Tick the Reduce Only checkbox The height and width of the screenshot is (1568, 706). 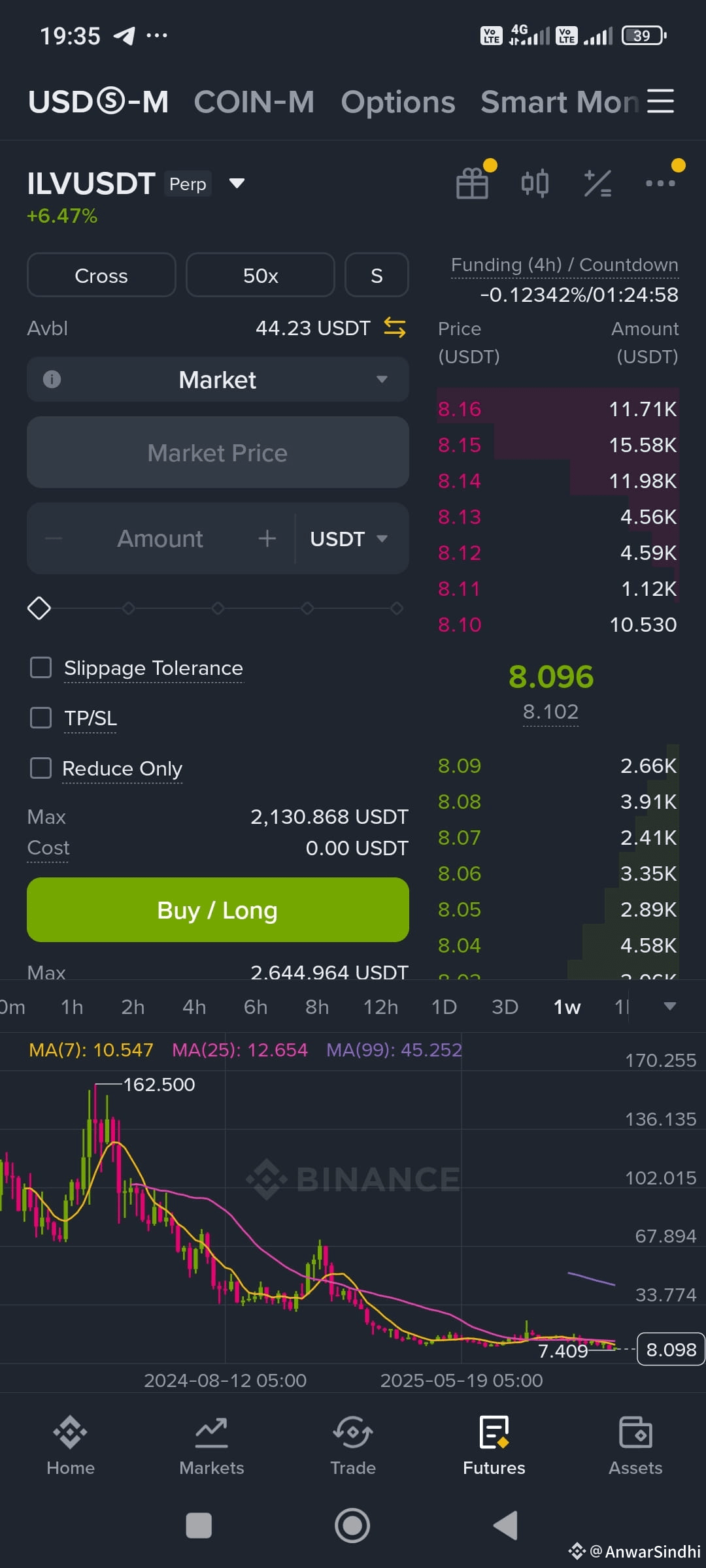[41, 768]
